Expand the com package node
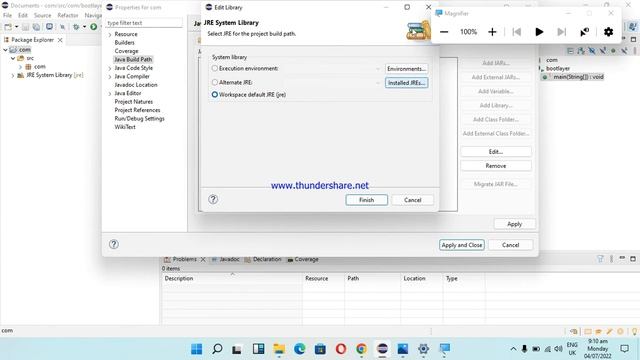 [20, 67]
